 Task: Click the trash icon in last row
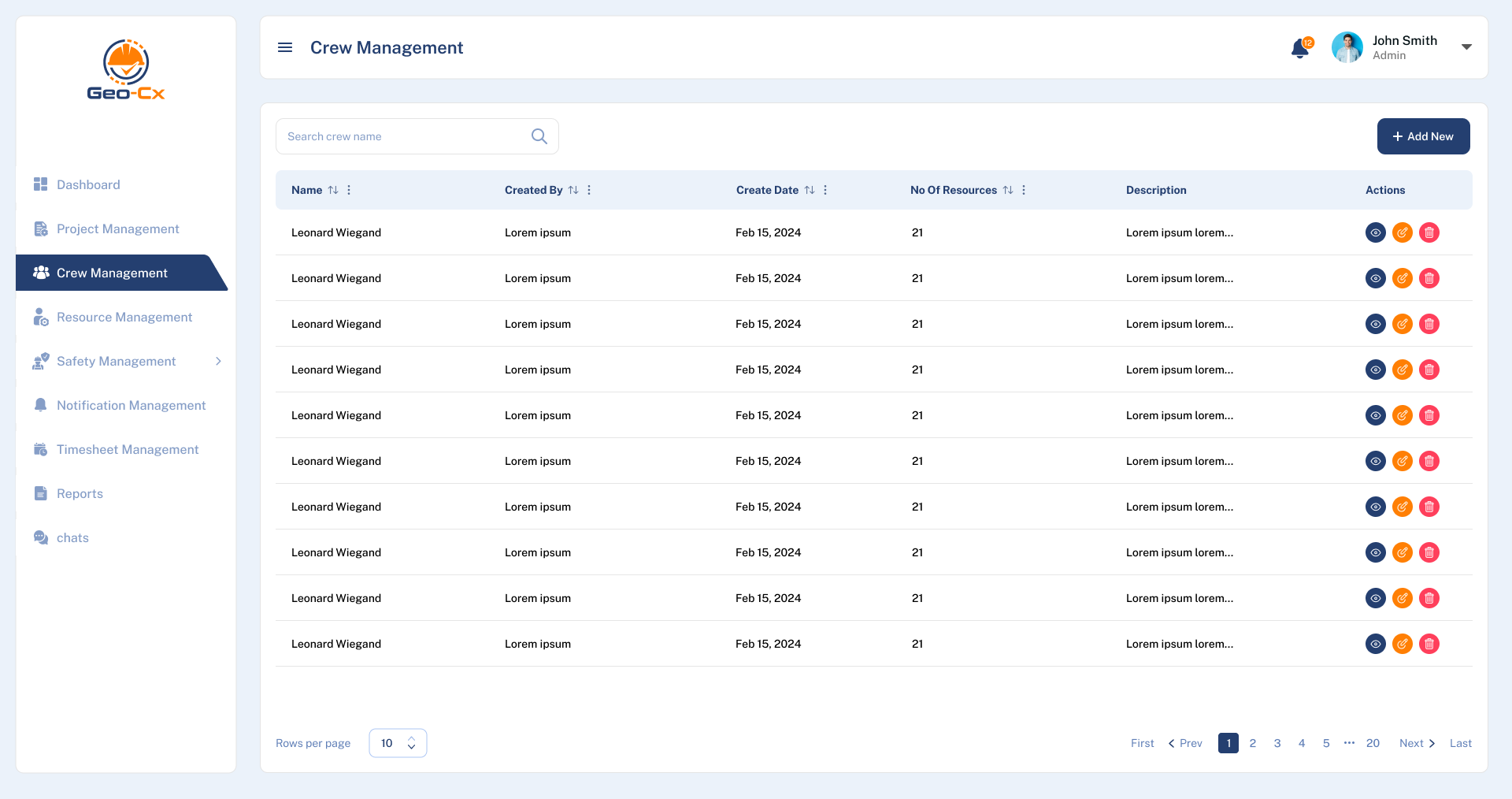coord(1429,644)
